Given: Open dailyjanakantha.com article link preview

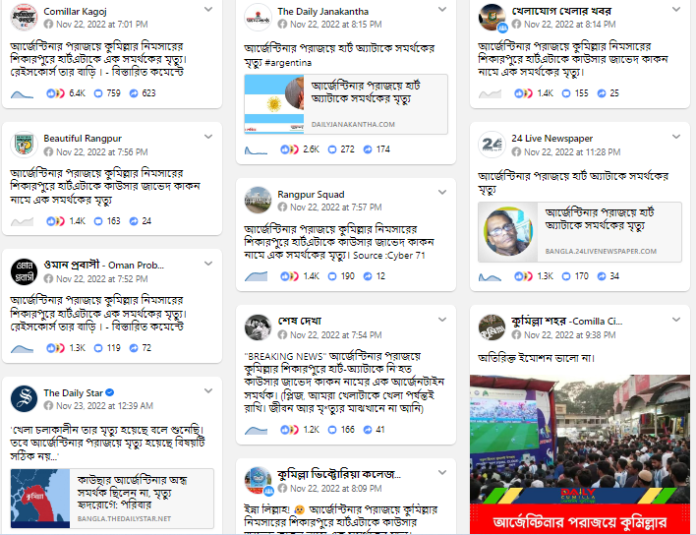Looking at the screenshot, I should 346,104.
